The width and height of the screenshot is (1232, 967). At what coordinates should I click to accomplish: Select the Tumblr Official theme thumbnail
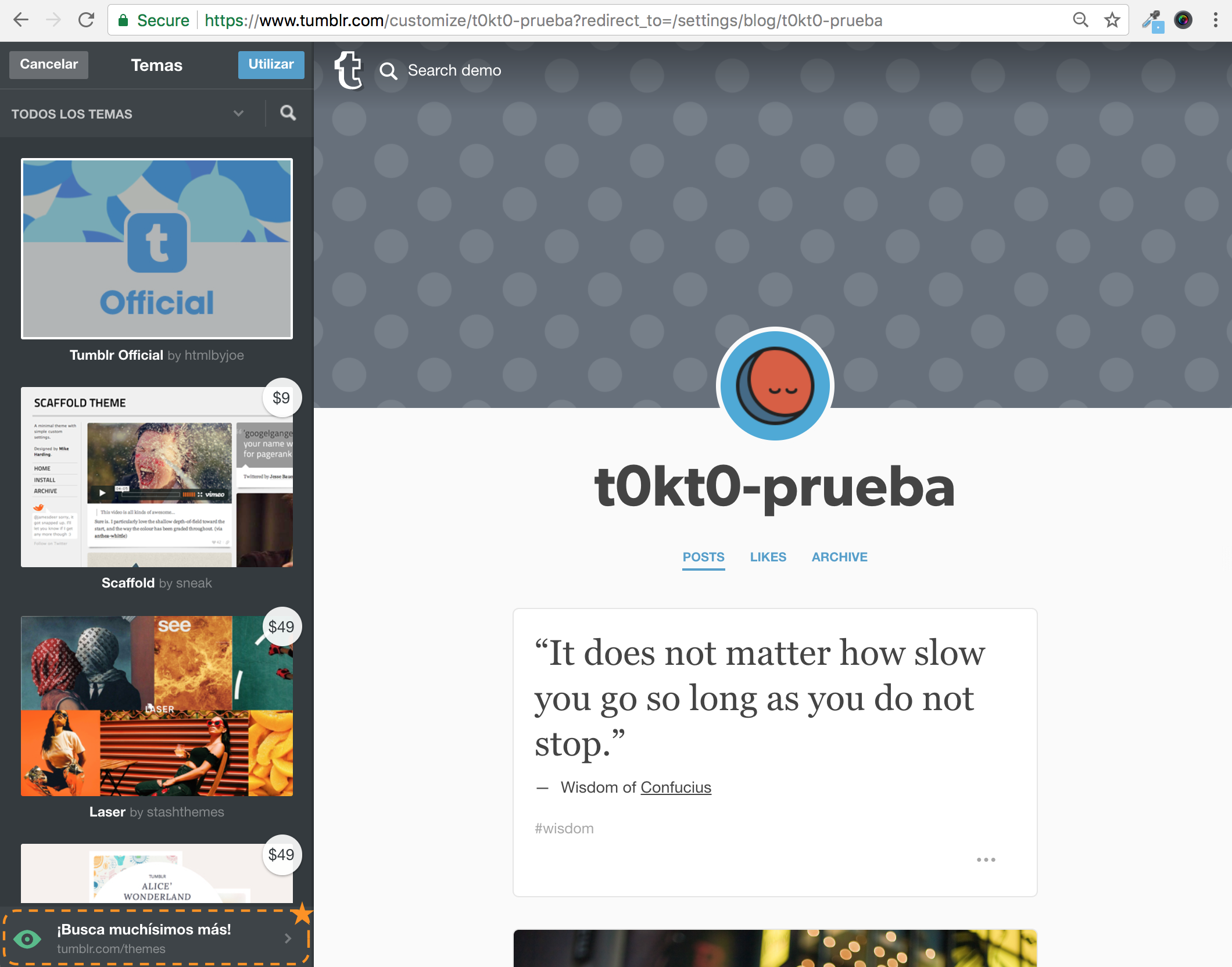point(157,249)
